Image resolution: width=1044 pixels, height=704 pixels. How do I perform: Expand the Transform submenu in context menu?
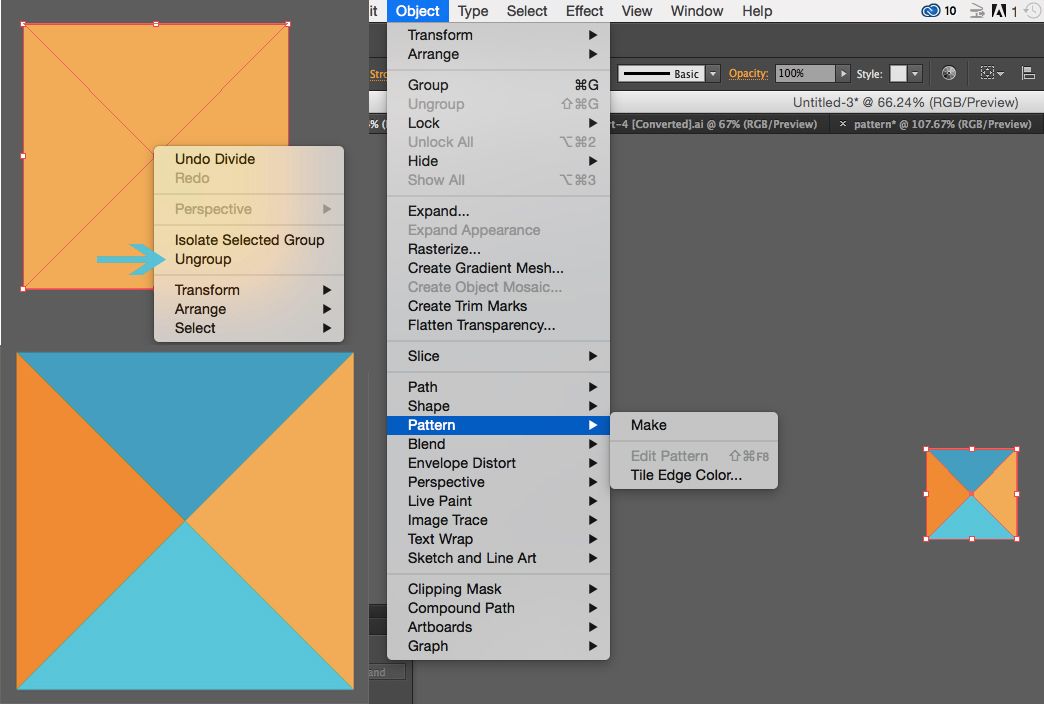[x=206, y=289]
